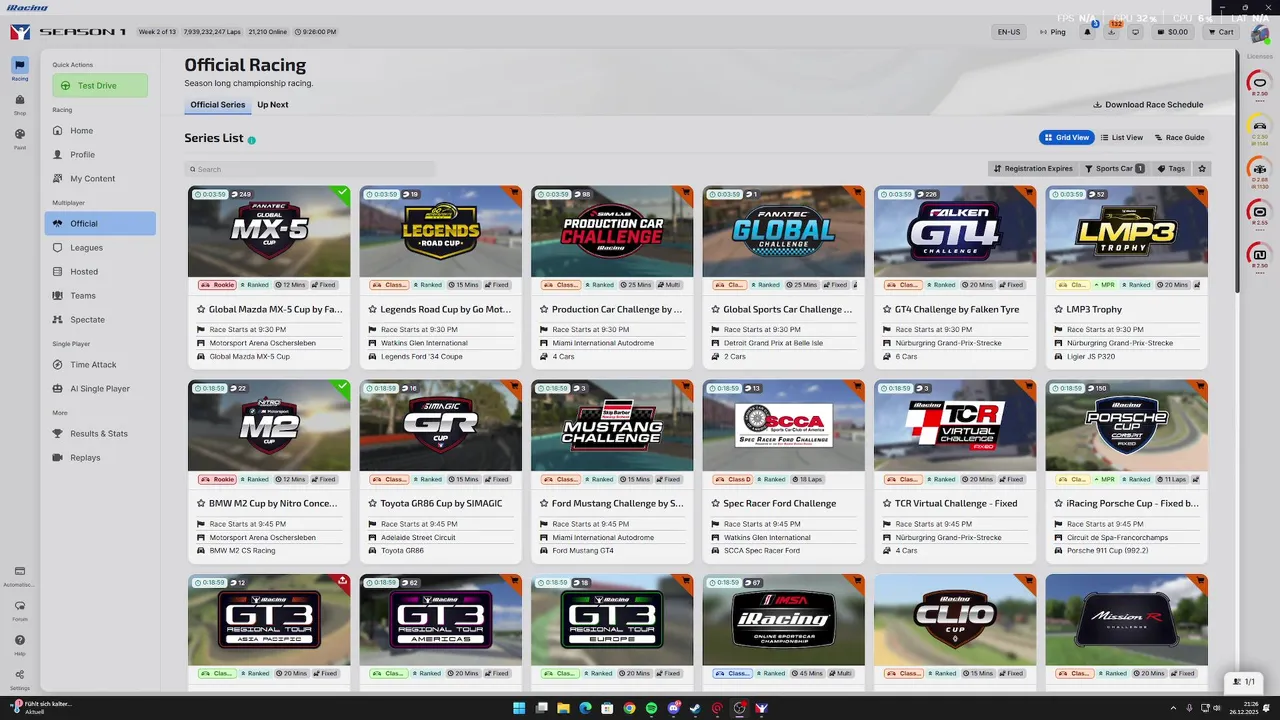Open File Explorer from taskbar
The image size is (1280, 720).
pos(563,708)
